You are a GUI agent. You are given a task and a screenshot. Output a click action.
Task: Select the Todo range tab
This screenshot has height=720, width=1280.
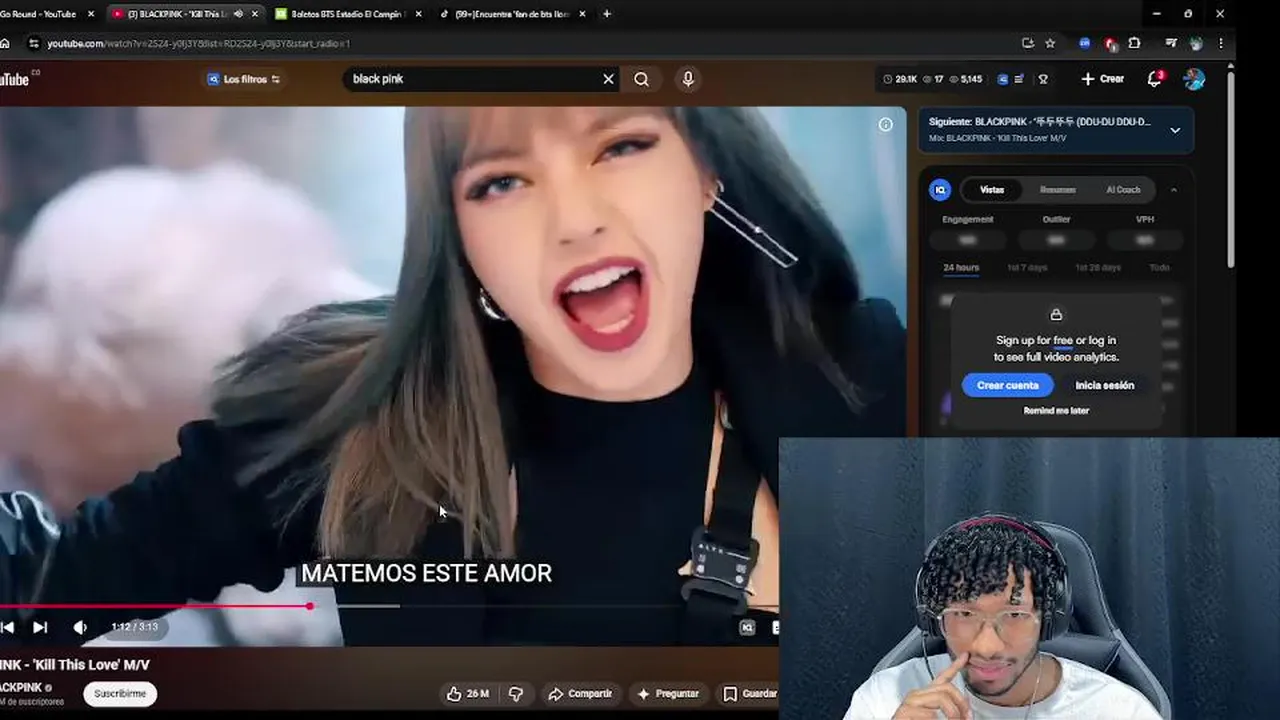pyautogui.click(x=1159, y=267)
